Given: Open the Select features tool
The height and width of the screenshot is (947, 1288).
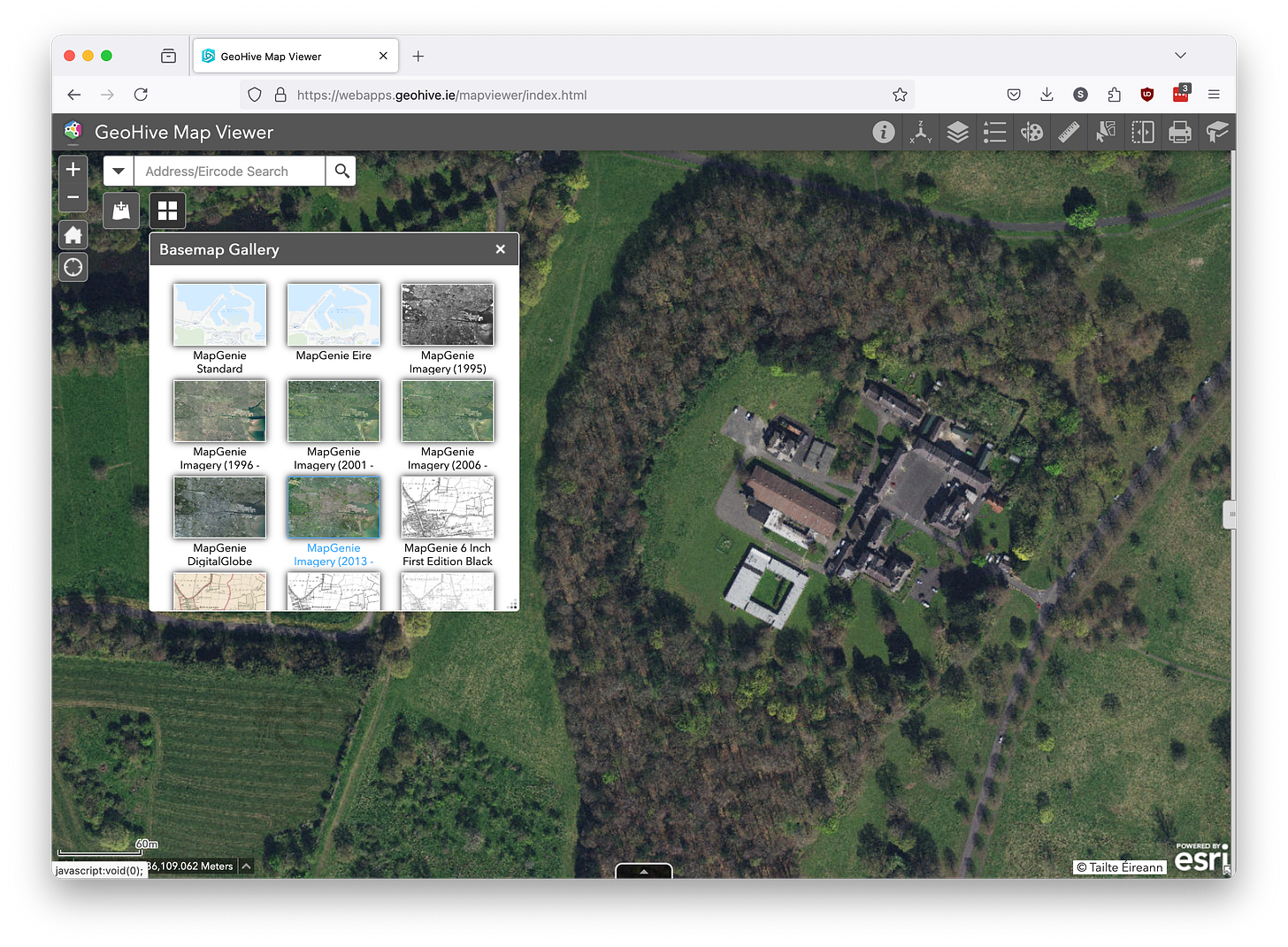Looking at the screenshot, I should (1106, 132).
